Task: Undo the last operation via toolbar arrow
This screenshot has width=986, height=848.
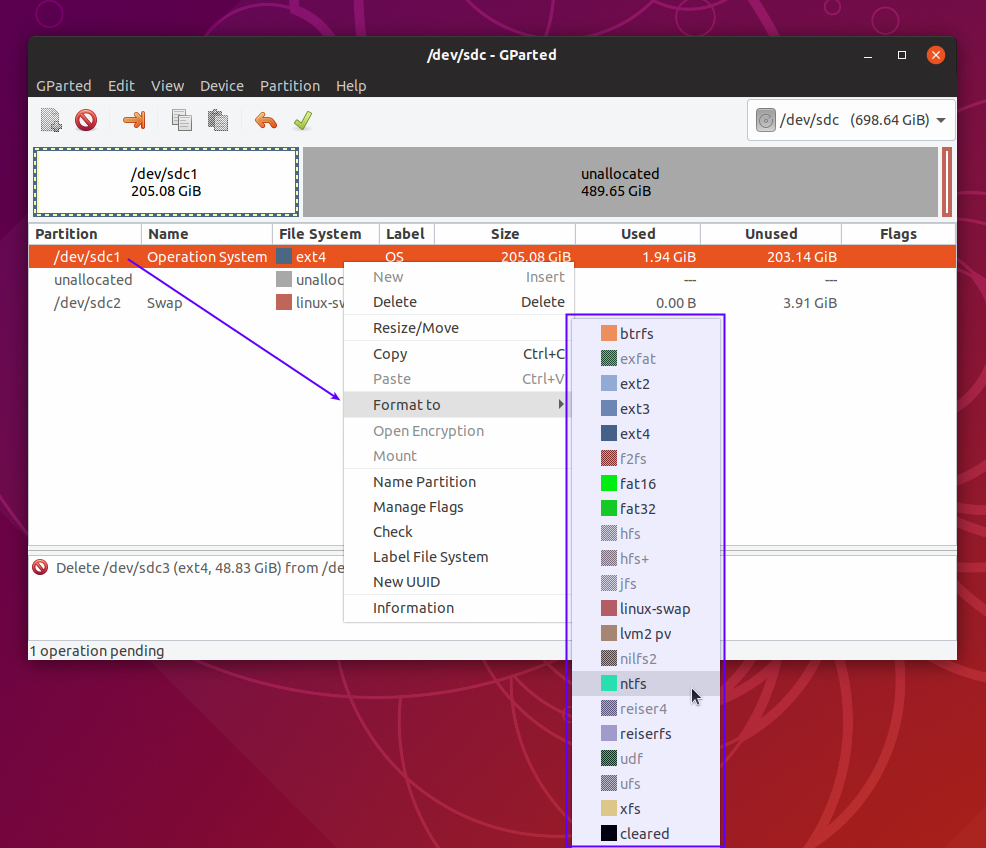Action: point(265,121)
